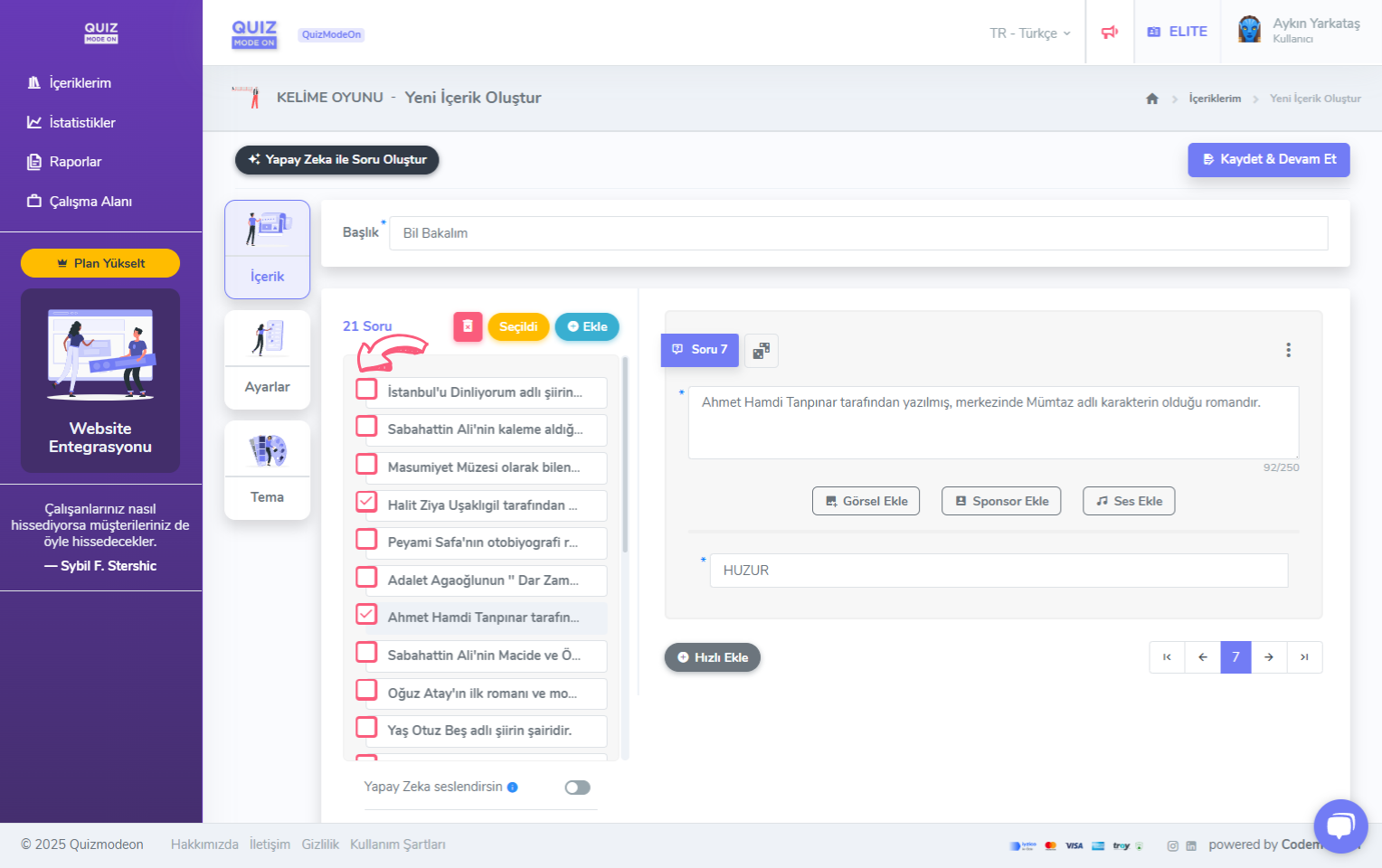The image size is (1382, 868).
Task: Click info icon next to Yapay Zeka seslendirsin
Action: click(513, 788)
